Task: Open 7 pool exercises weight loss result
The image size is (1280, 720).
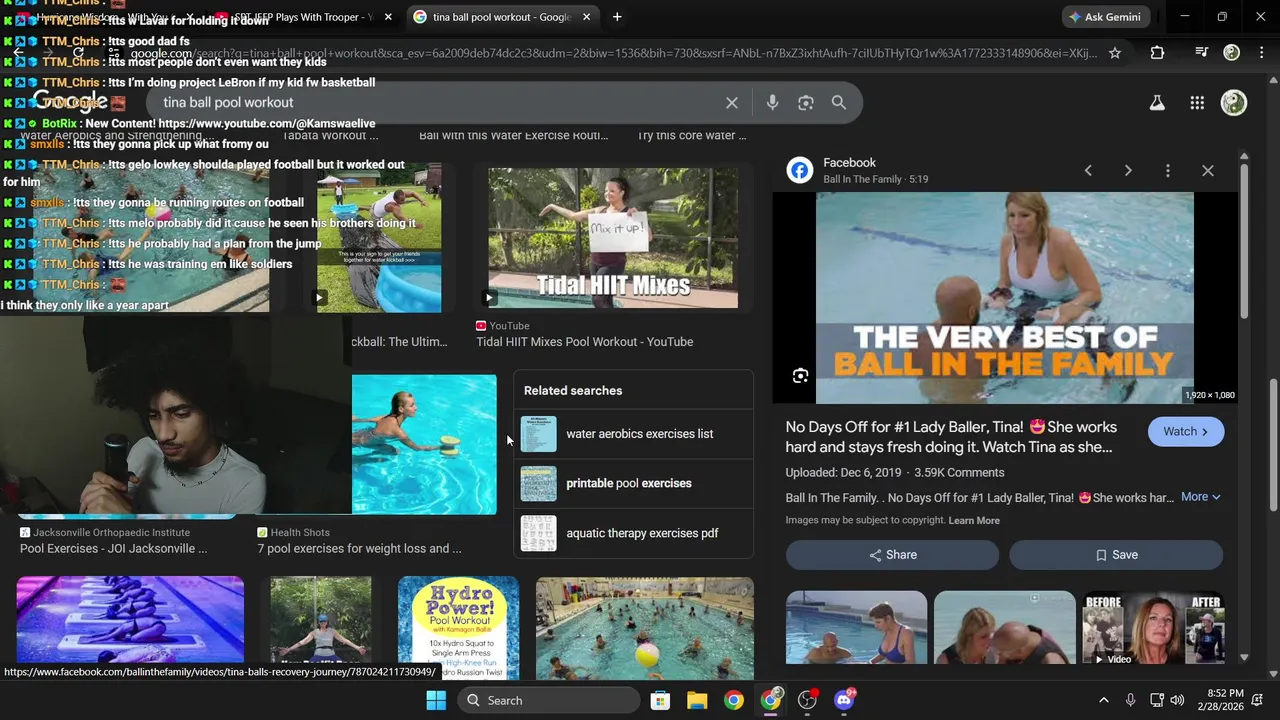Action: point(359,549)
